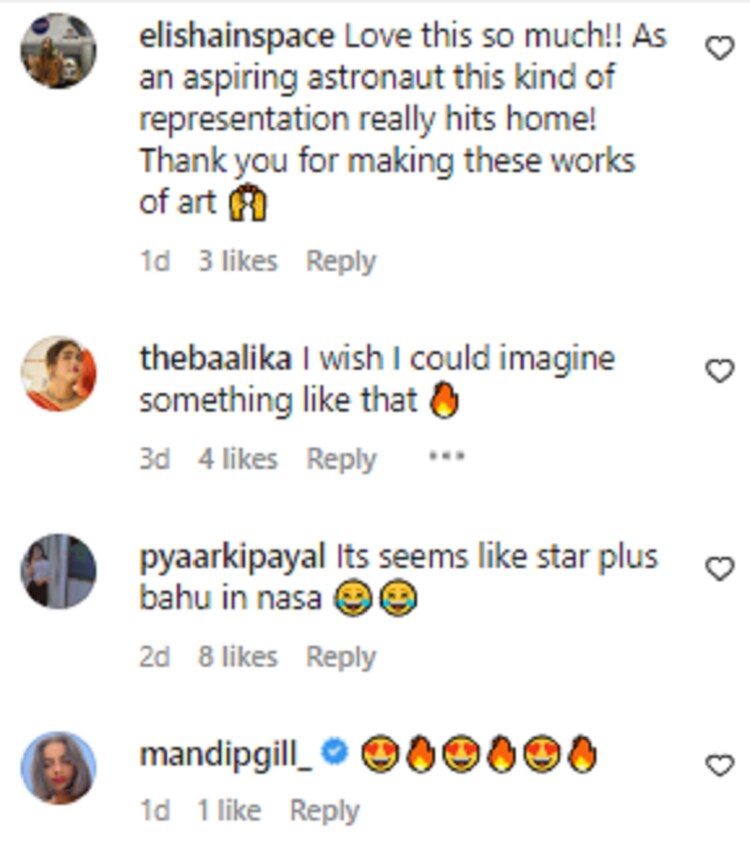Like thebaalika's comment with the heart
Image resolution: width=750 pixels, height=841 pixels.
720,371
